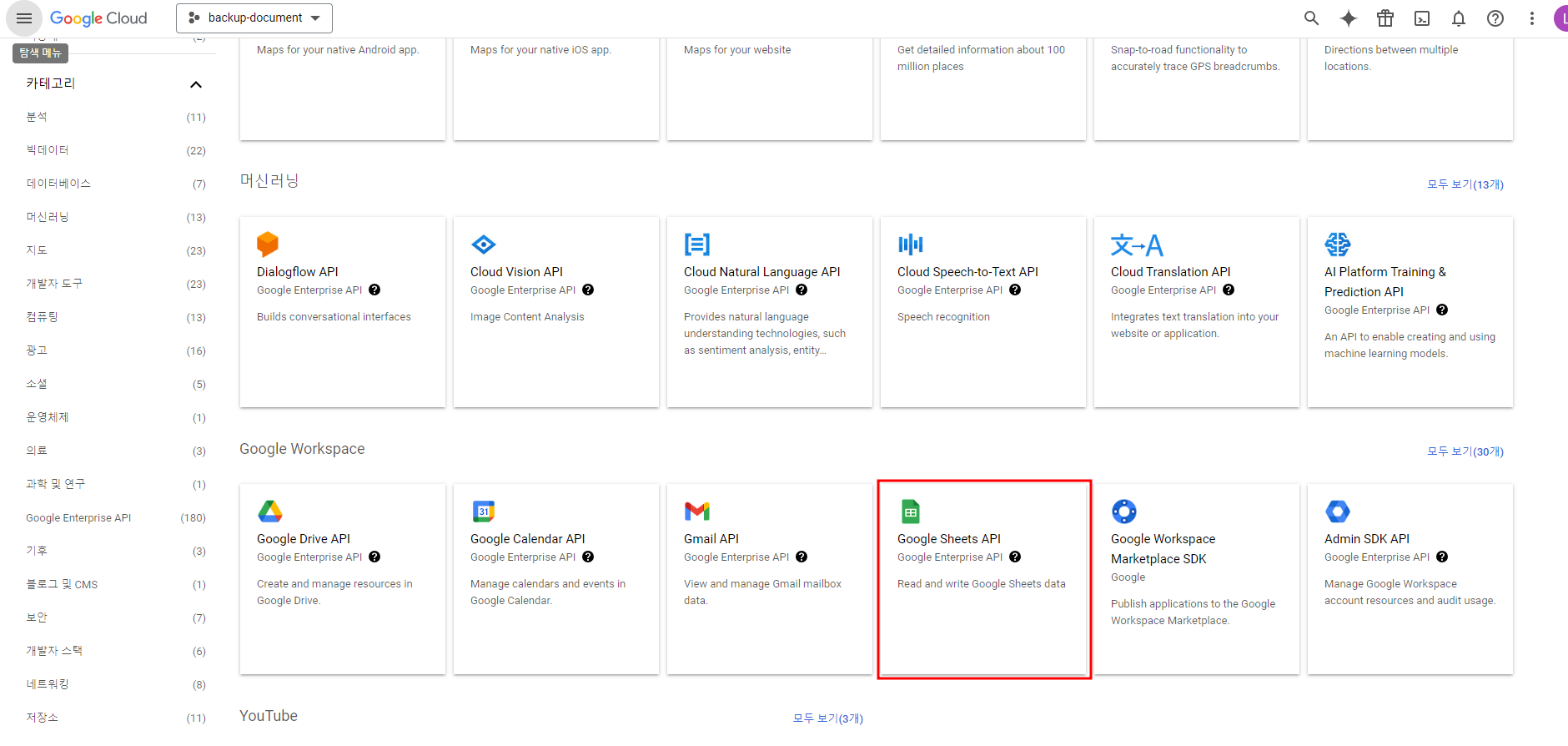Show Enterprise API info for Dialogflow API
This screenshot has width=1568, height=746.
pos(374,290)
